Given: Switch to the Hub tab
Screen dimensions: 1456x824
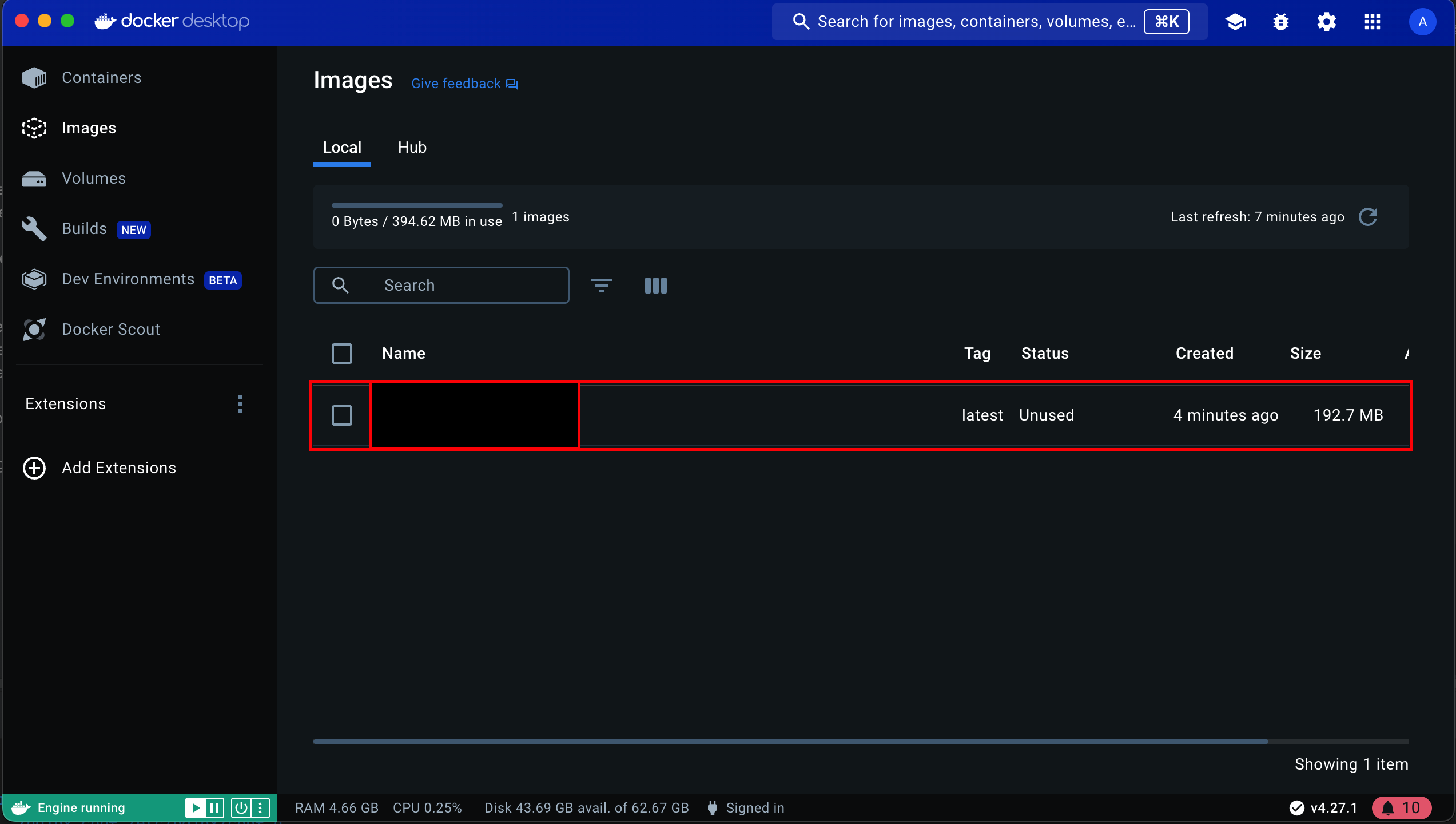Looking at the screenshot, I should click(x=412, y=148).
